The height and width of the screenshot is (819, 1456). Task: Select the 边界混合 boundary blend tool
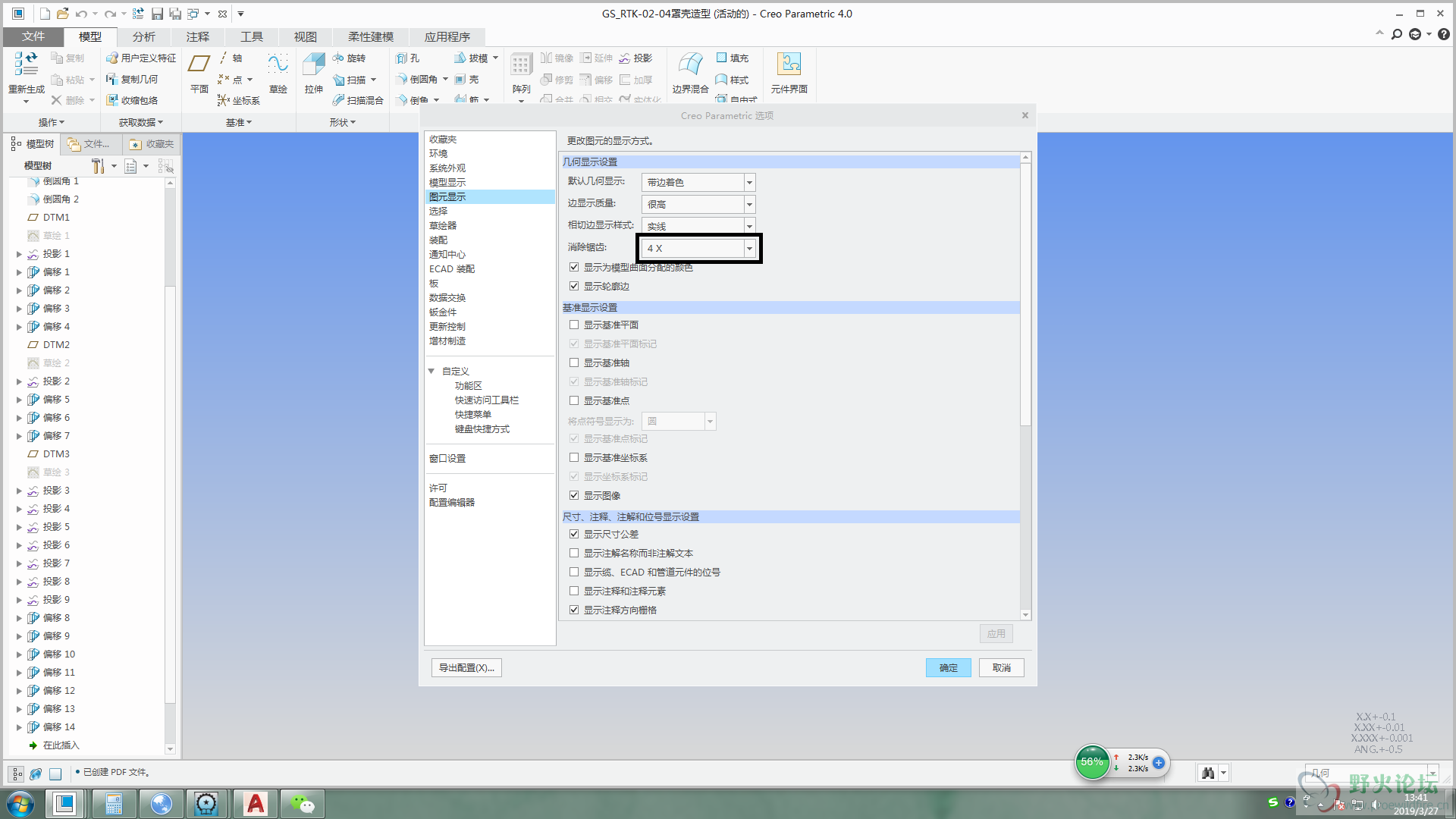tap(690, 73)
